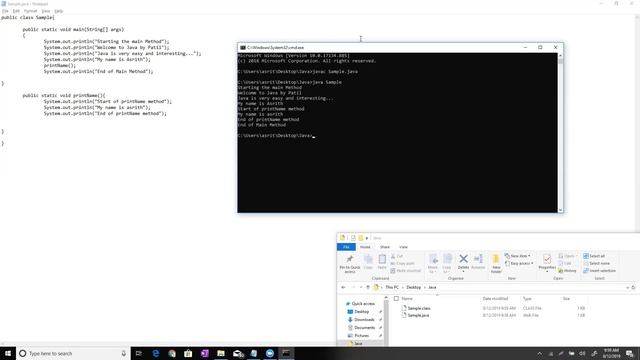Open the Action Center notification icon
This screenshot has width=640, height=360.
(630, 353)
